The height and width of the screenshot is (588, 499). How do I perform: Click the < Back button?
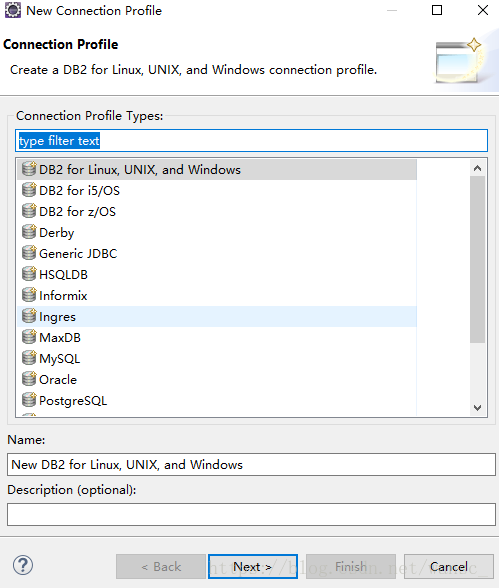click(x=161, y=567)
